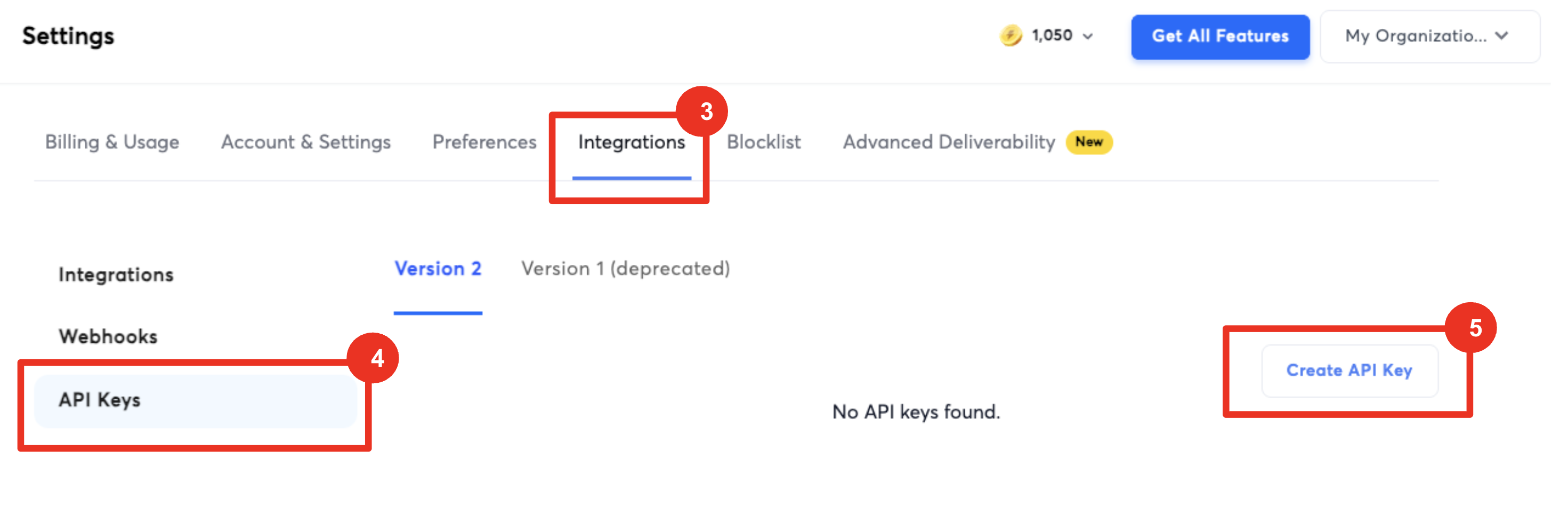The image size is (1568, 516).
Task: Click the coin credits icon
Action: [1010, 35]
